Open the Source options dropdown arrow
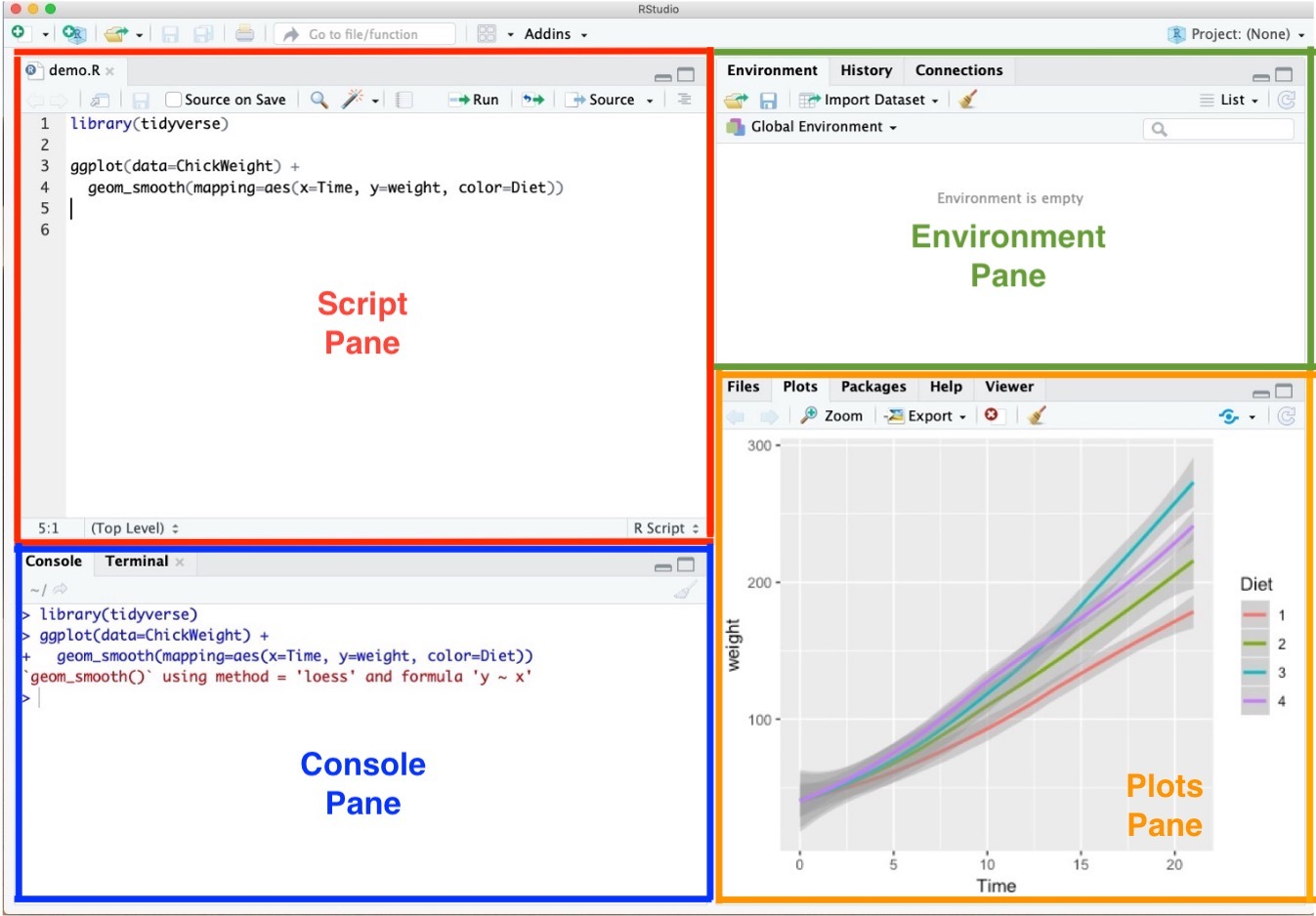The image size is (1316, 916). click(650, 101)
